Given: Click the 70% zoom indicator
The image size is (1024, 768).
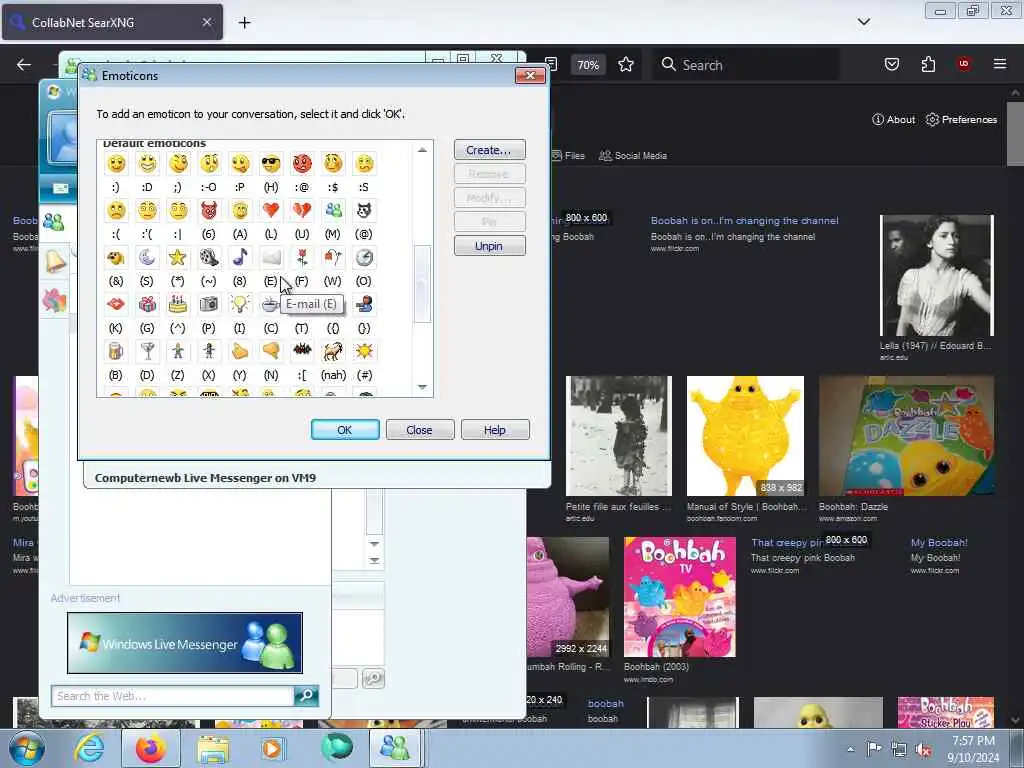Looking at the screenshot, I should pos(588,65).
